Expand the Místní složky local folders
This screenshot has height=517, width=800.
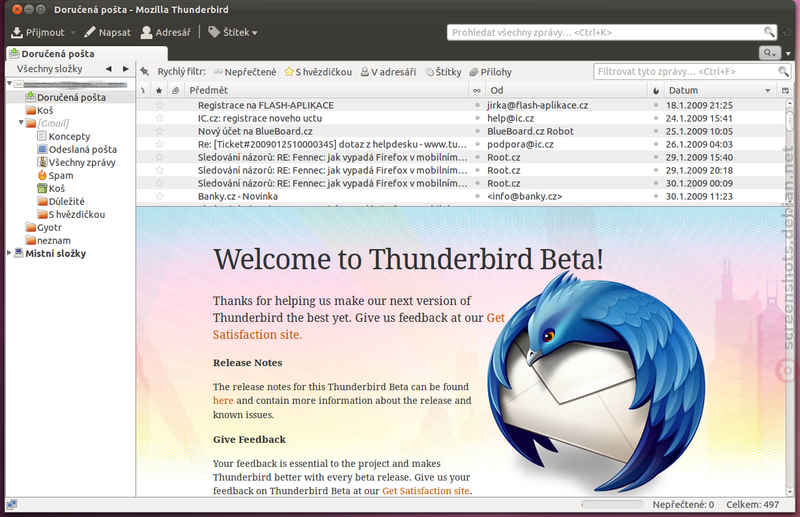click(9, 253)
